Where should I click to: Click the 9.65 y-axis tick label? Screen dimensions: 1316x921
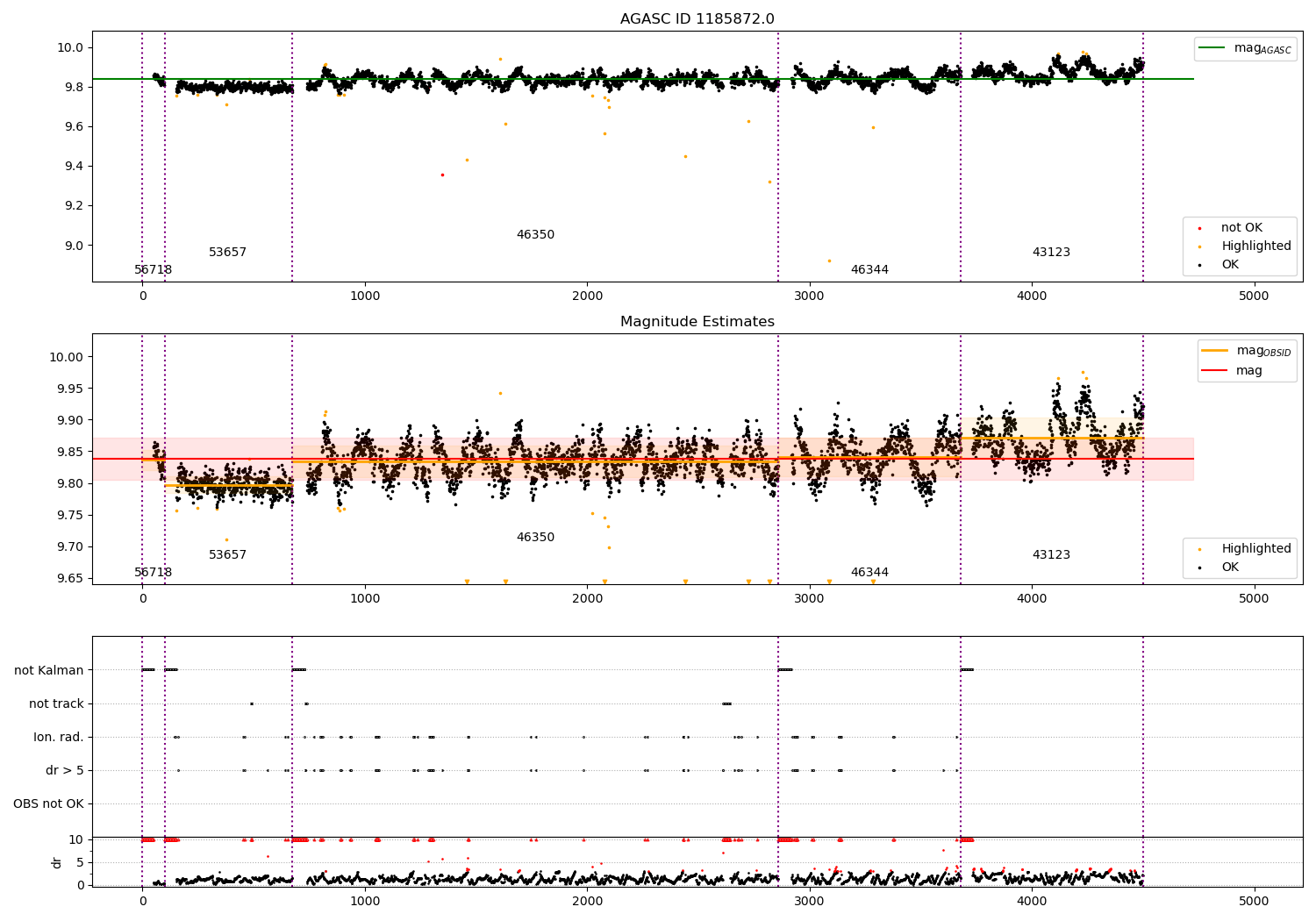(x=71, y=579)
